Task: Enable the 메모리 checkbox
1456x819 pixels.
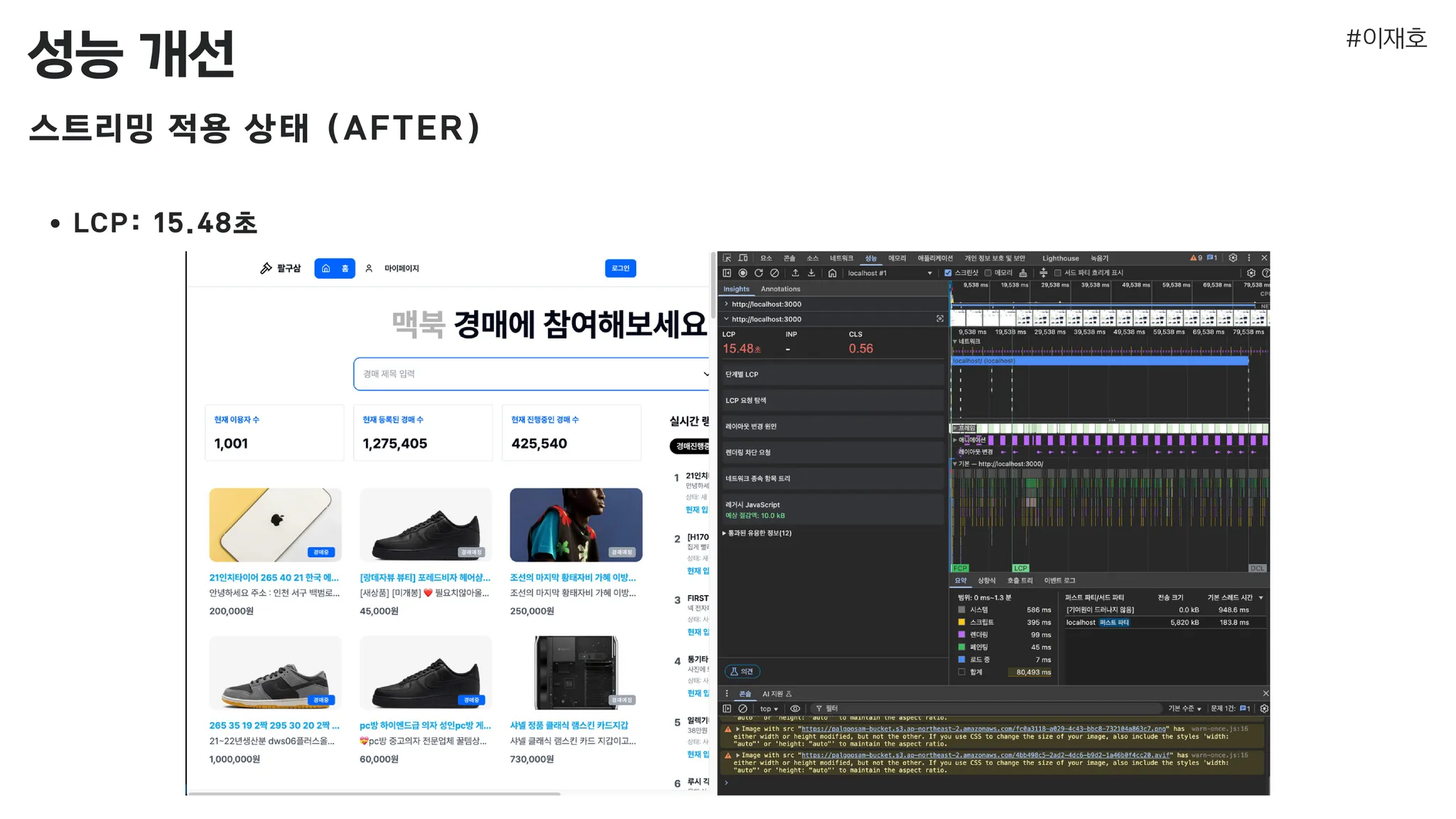Action: coord(987,273)
